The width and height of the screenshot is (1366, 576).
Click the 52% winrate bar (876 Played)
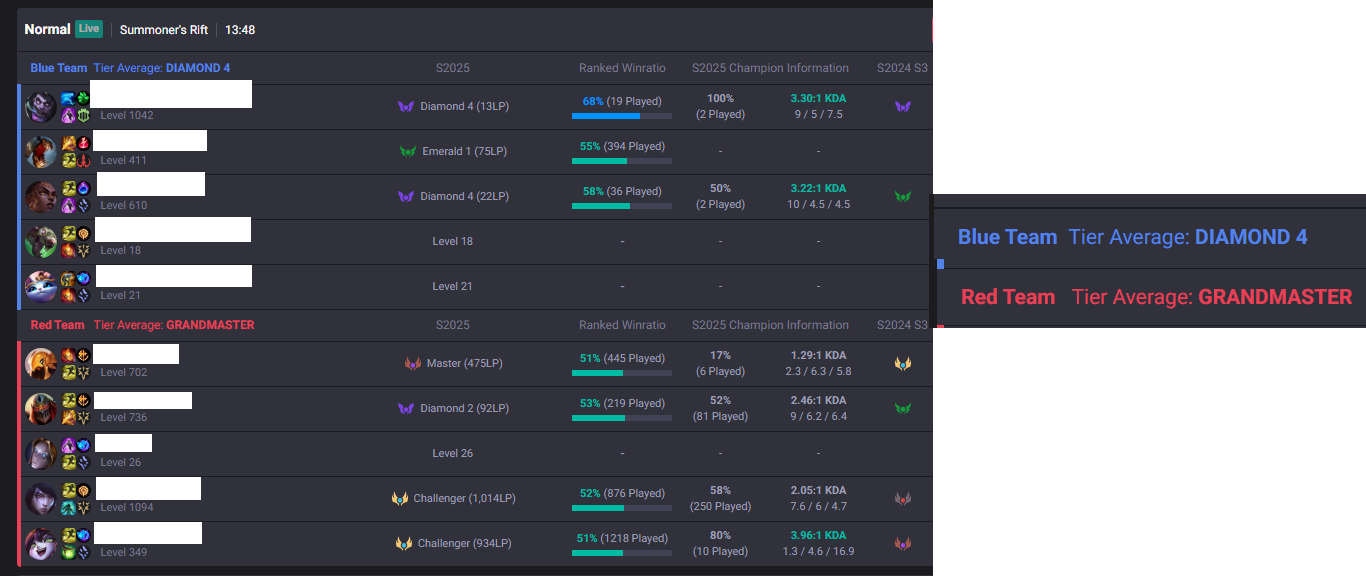coord(622,508)
